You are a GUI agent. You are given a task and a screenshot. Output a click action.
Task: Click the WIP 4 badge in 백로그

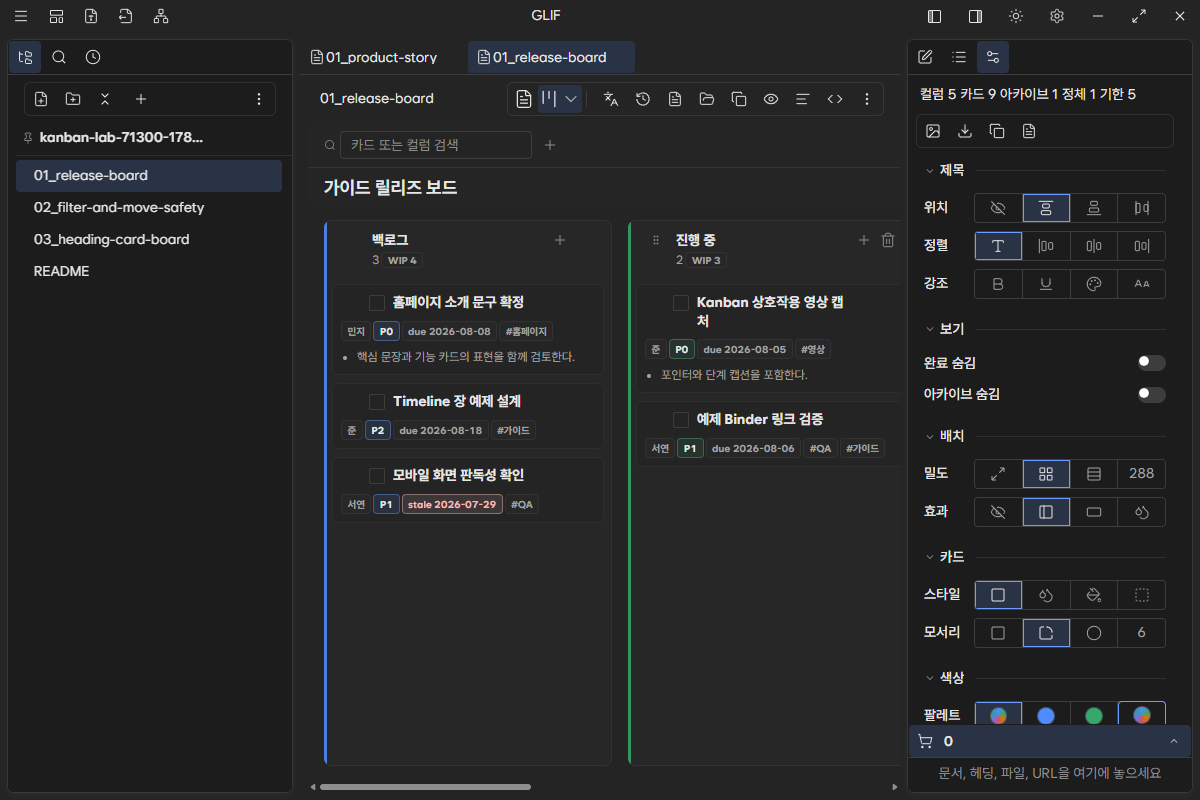pos(402,260)
